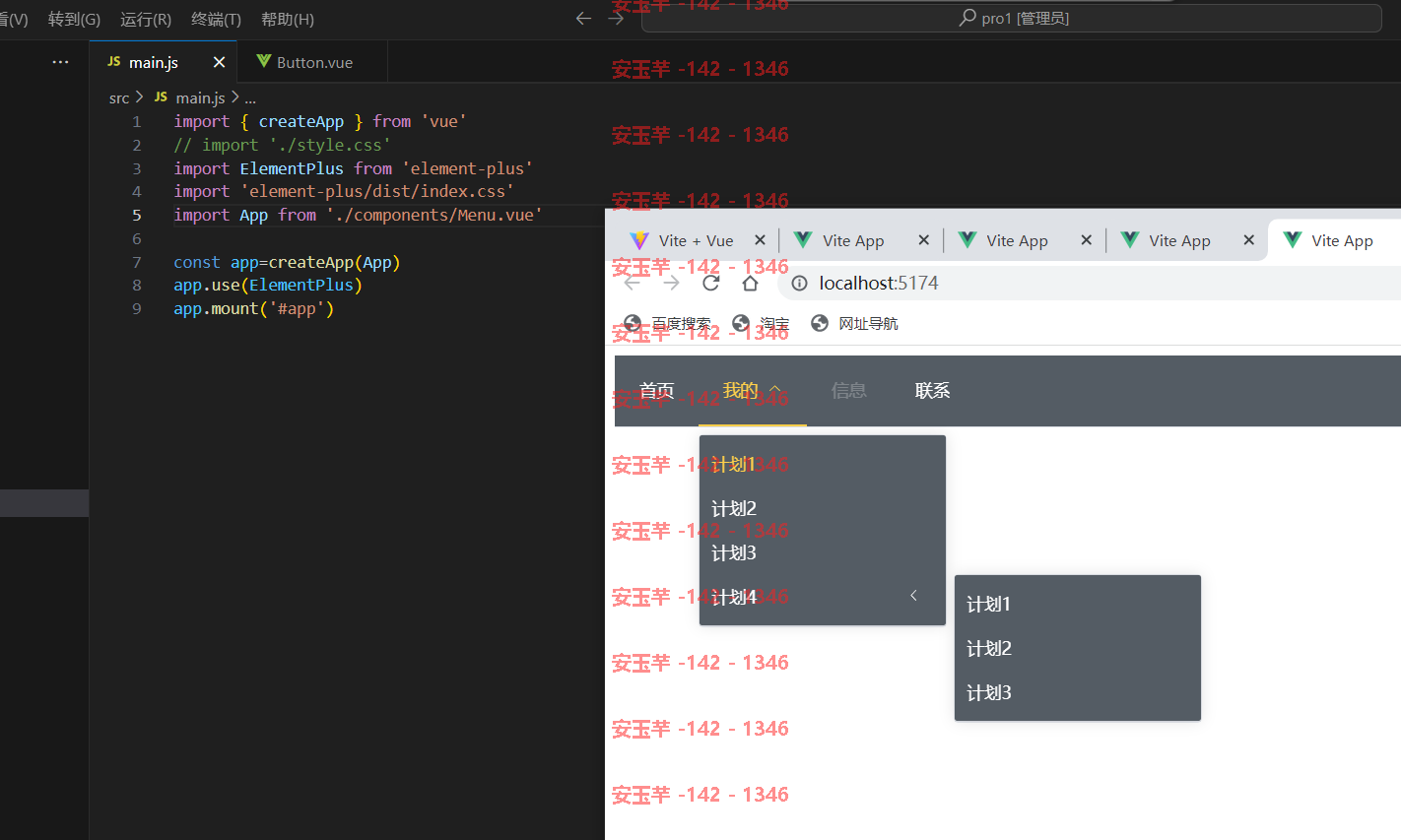Switch to the third browser tab, Vite App

click(1017, 240)
